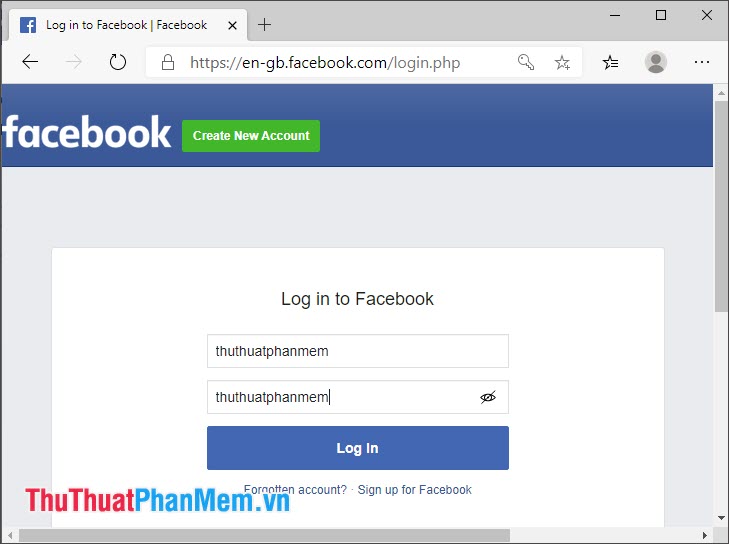This screenshot has width=729, height=544.
Task: Toggle password visibility with the eye icon
Action: click(x=488, y=397)
